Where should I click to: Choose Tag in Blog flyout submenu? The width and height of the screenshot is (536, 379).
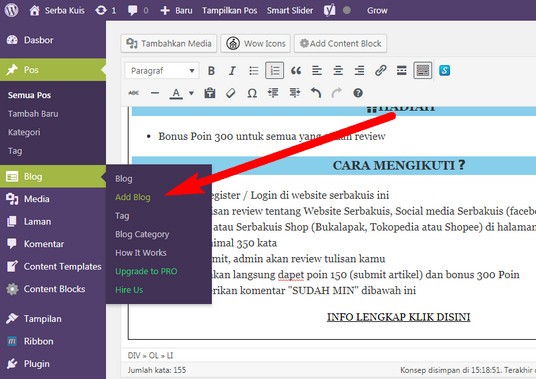click(x=122, y=216)
